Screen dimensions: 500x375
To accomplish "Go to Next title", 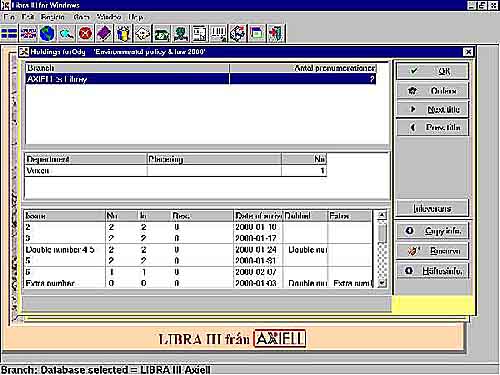I will tap(432, 109).
